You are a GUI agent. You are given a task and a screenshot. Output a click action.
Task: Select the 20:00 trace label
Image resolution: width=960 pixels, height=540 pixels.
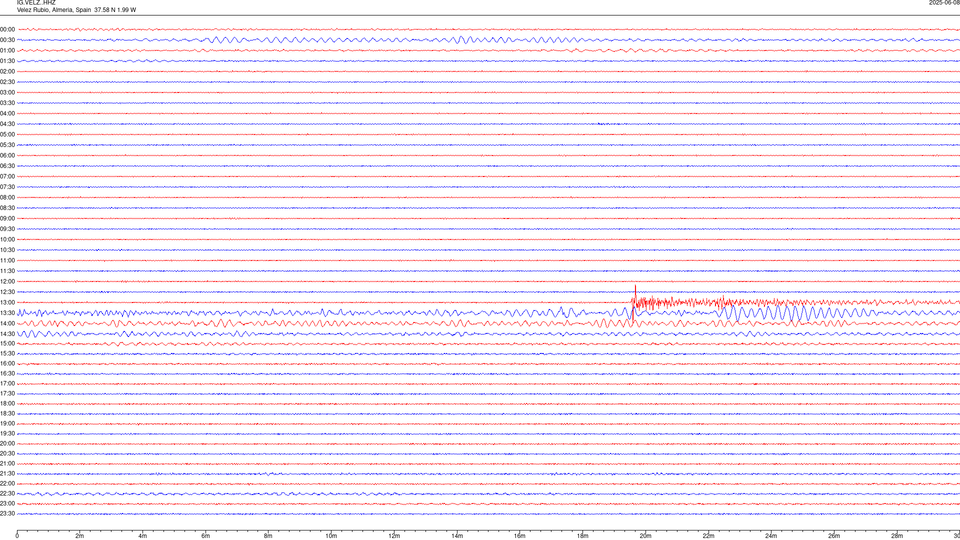[7, 444]
